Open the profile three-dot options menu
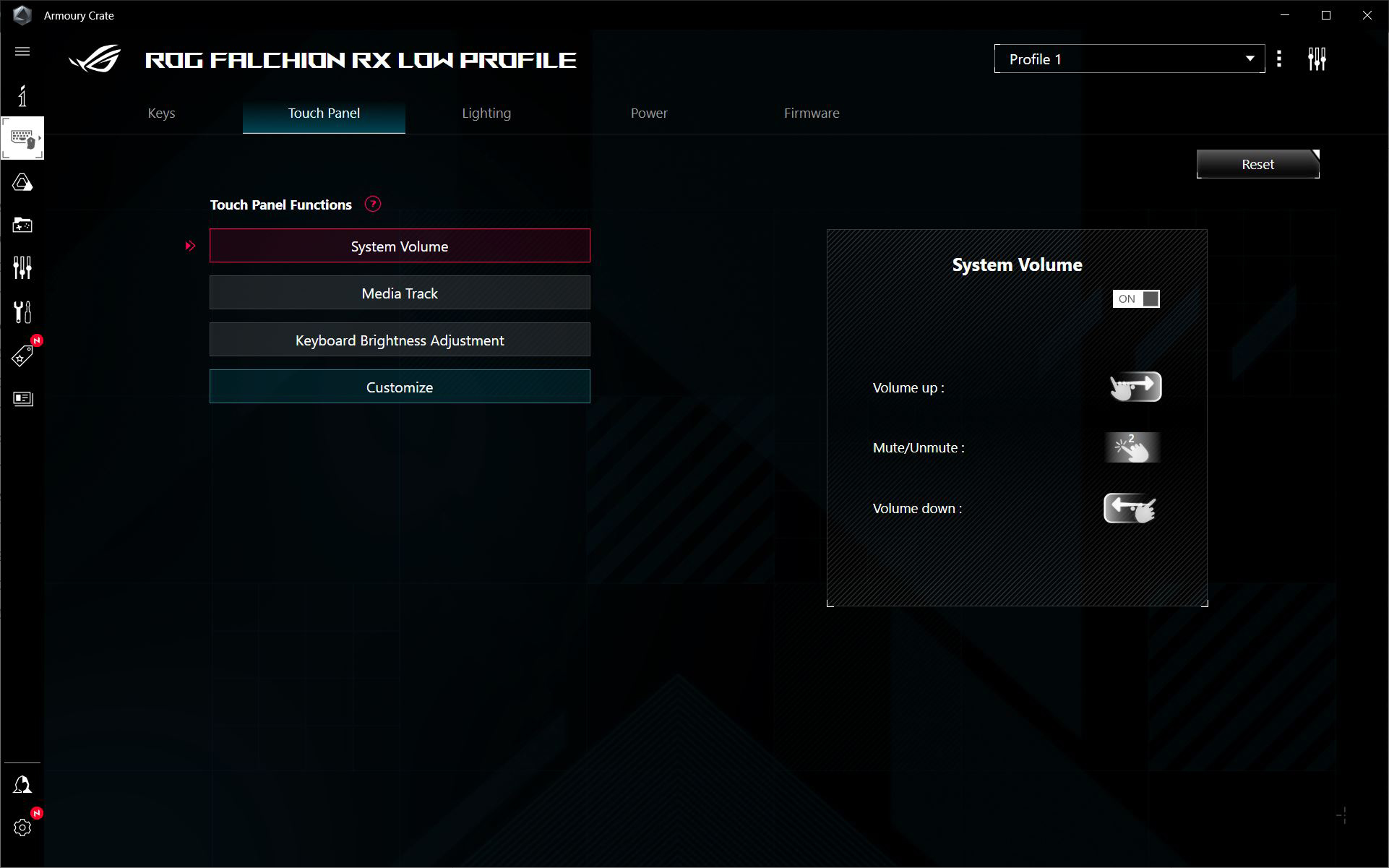This screenshot has width=1389, height=868. pyautogui.click(x=1279, y=59)
